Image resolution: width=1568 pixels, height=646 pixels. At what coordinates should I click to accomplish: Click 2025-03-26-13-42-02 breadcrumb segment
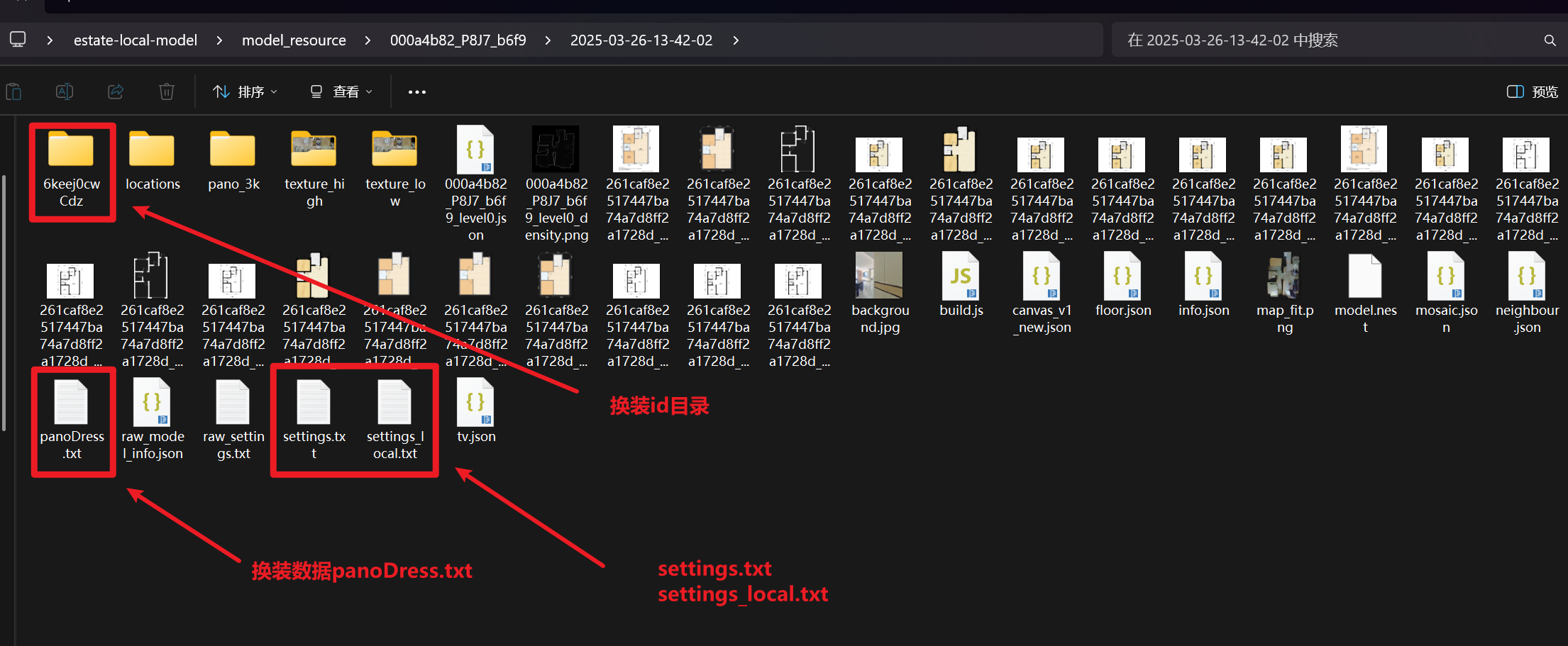pyautogui.click(x=641, y=40)
